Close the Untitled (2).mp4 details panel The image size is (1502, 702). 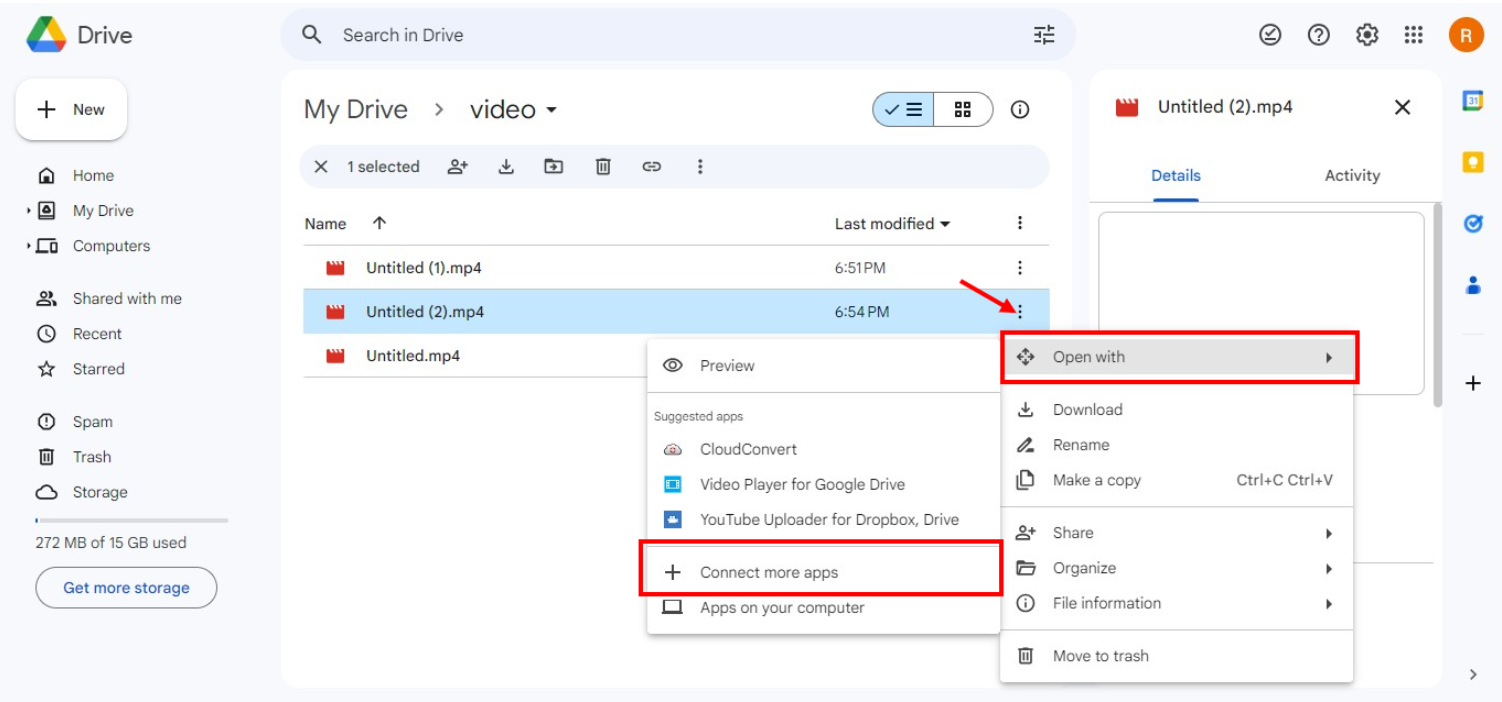[1402, 107]
